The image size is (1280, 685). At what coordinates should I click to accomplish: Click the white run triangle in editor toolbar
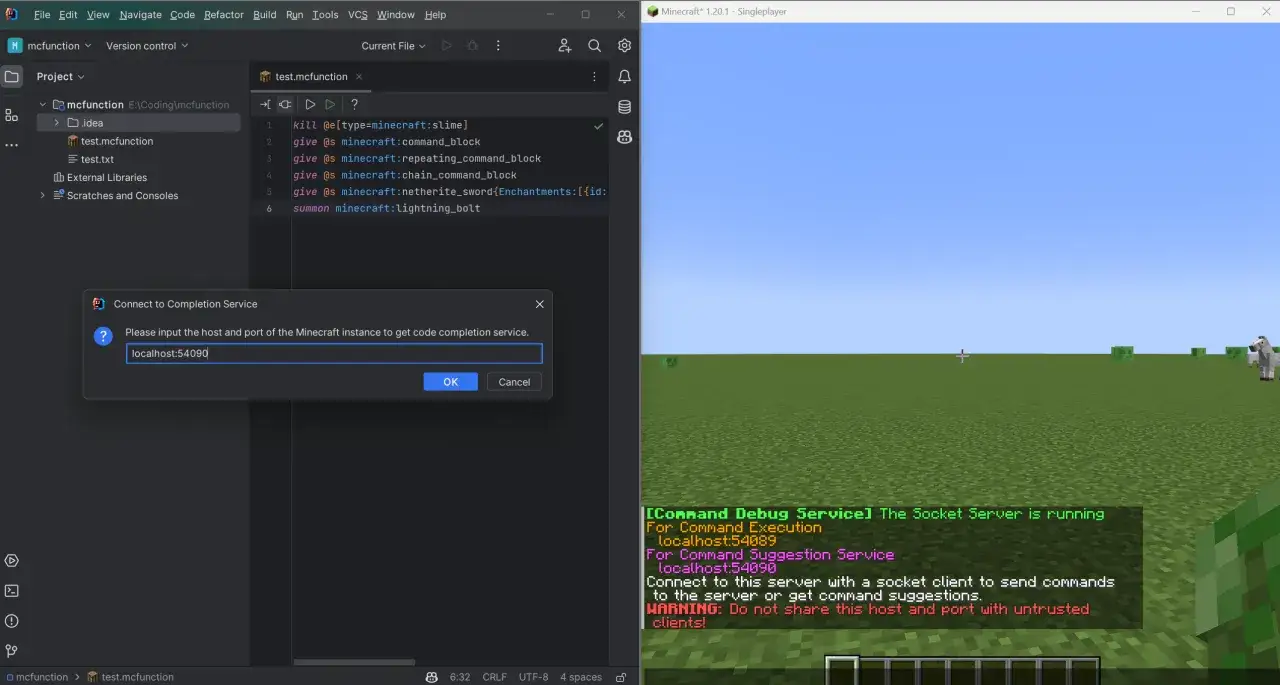click(x=310, y=104)
